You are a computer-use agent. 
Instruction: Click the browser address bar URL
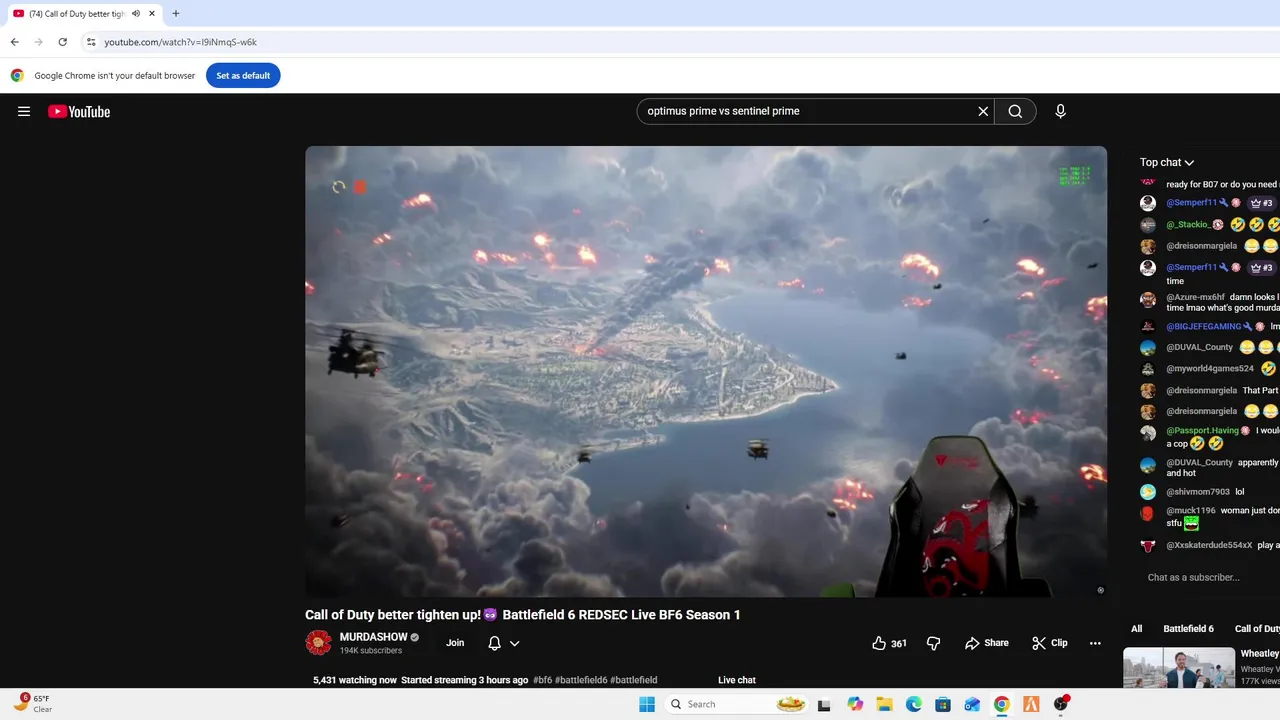coord(181,42)
